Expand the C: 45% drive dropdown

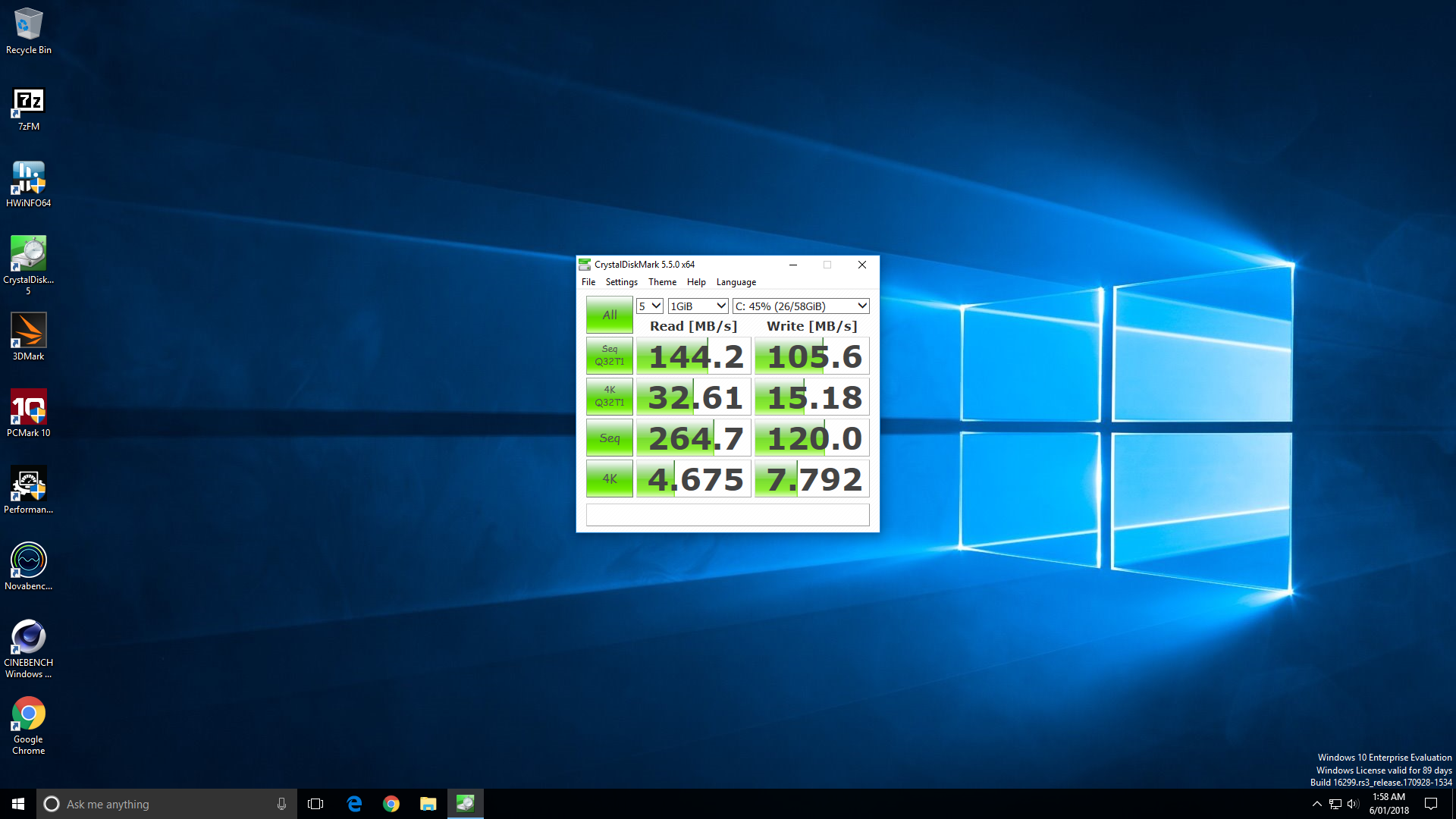(801, 306)
